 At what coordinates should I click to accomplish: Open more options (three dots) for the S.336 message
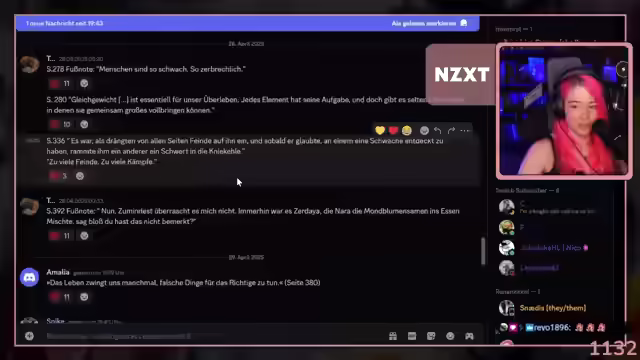click(464, 131)
